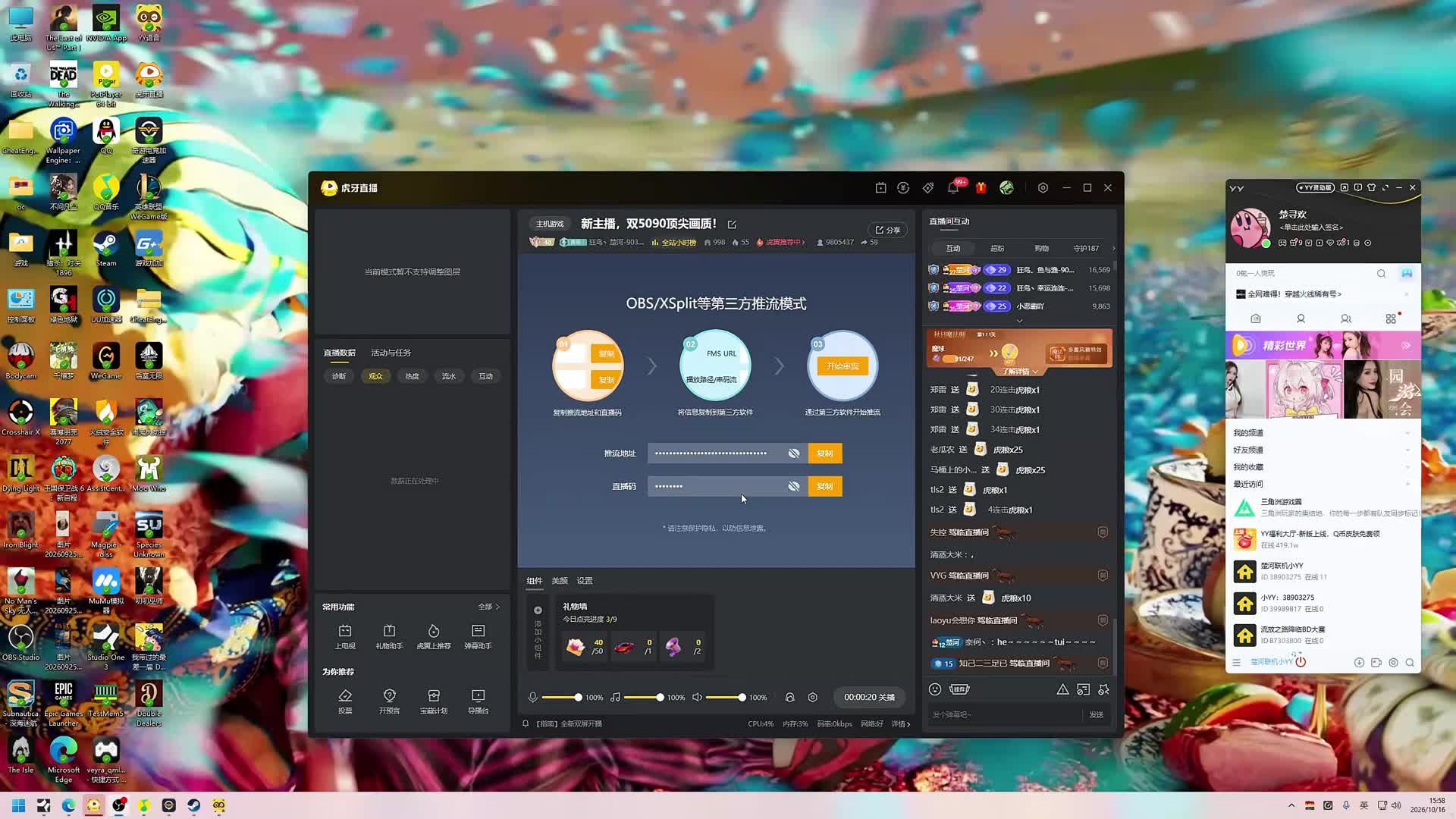The image size is (1456, 819).
Task: Select the 守护187 tab in the interaction panel
Action: pos(1086,249)
